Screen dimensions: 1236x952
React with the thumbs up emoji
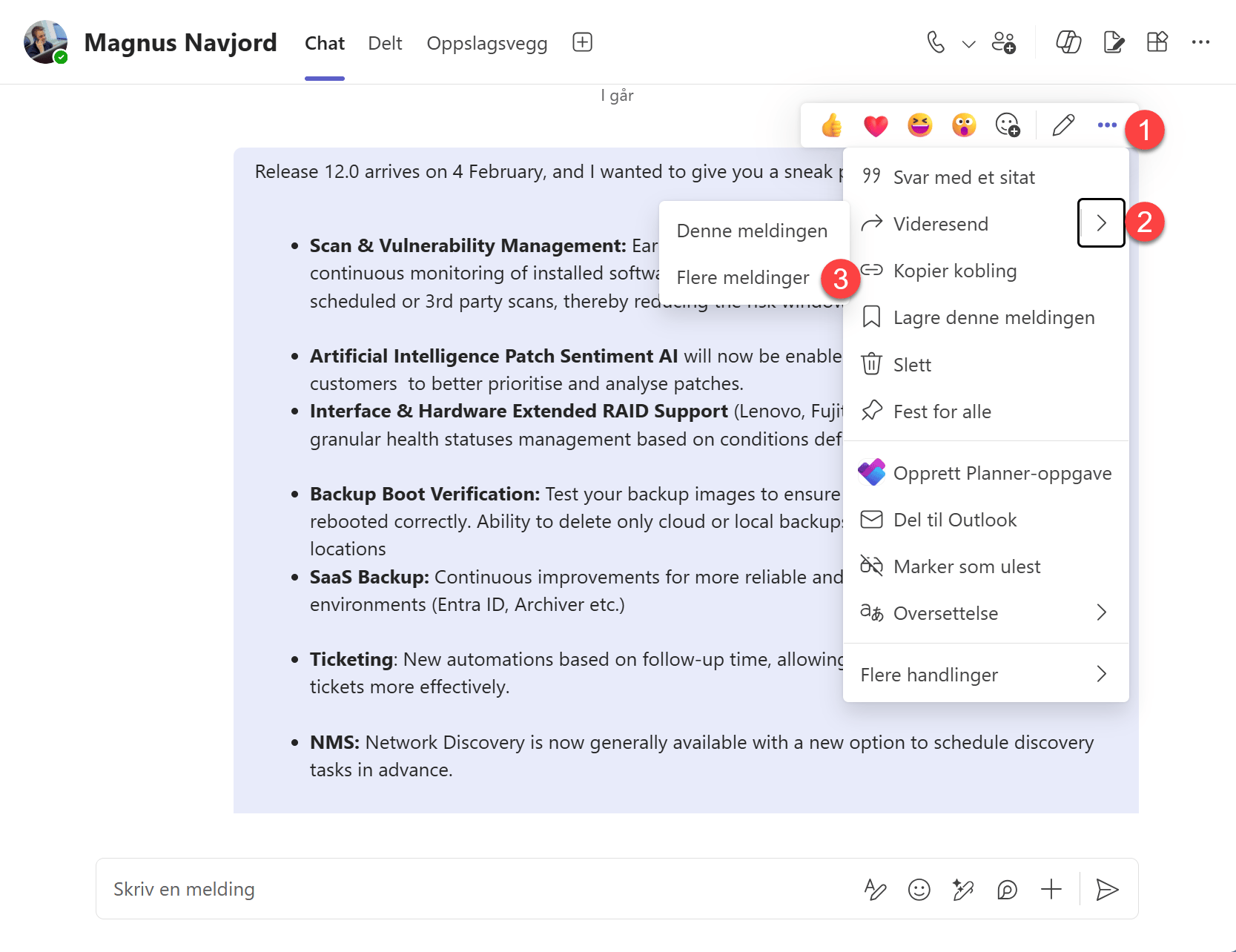(831, 125)
